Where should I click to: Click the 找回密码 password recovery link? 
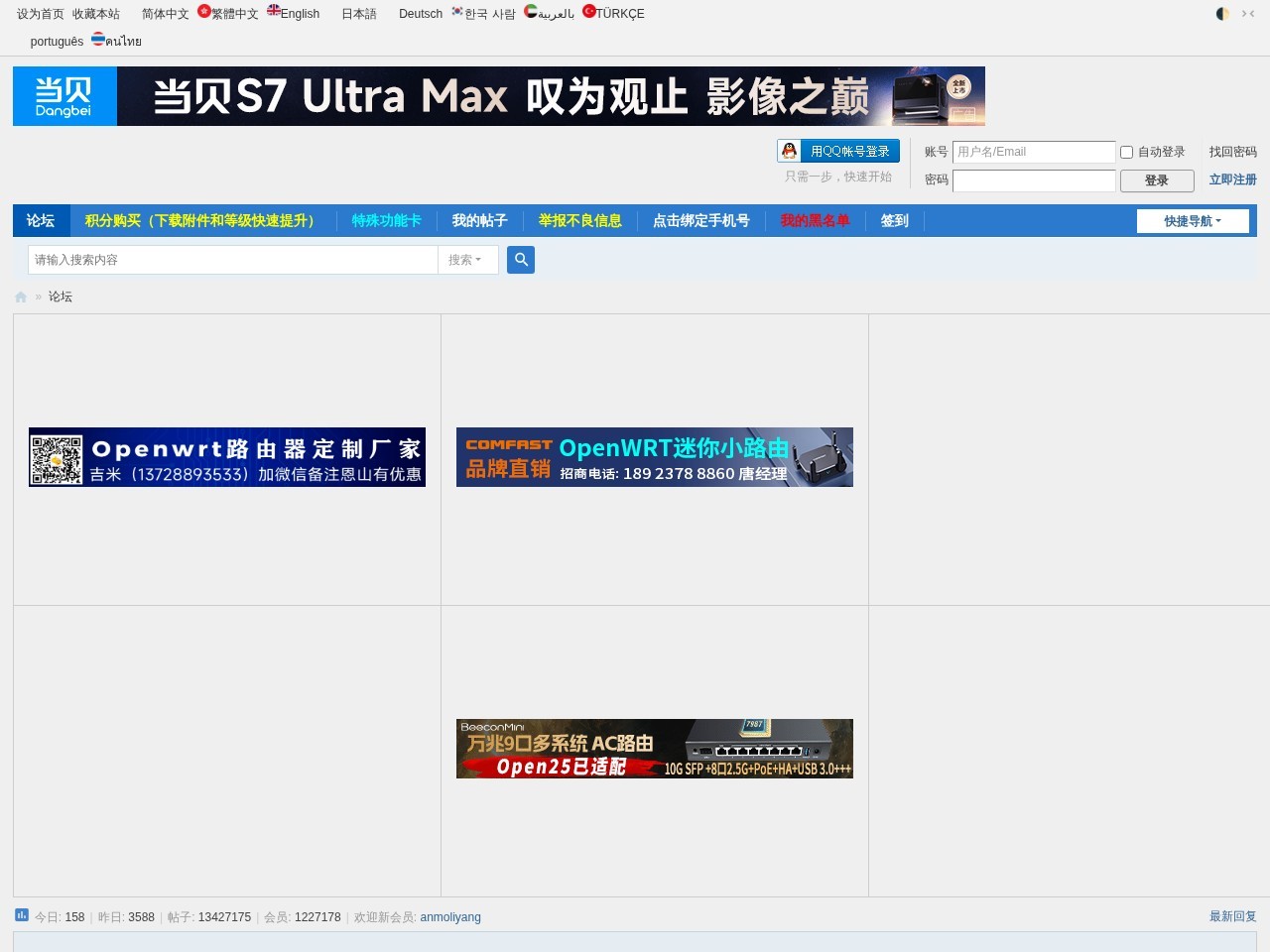(1232, 152)
